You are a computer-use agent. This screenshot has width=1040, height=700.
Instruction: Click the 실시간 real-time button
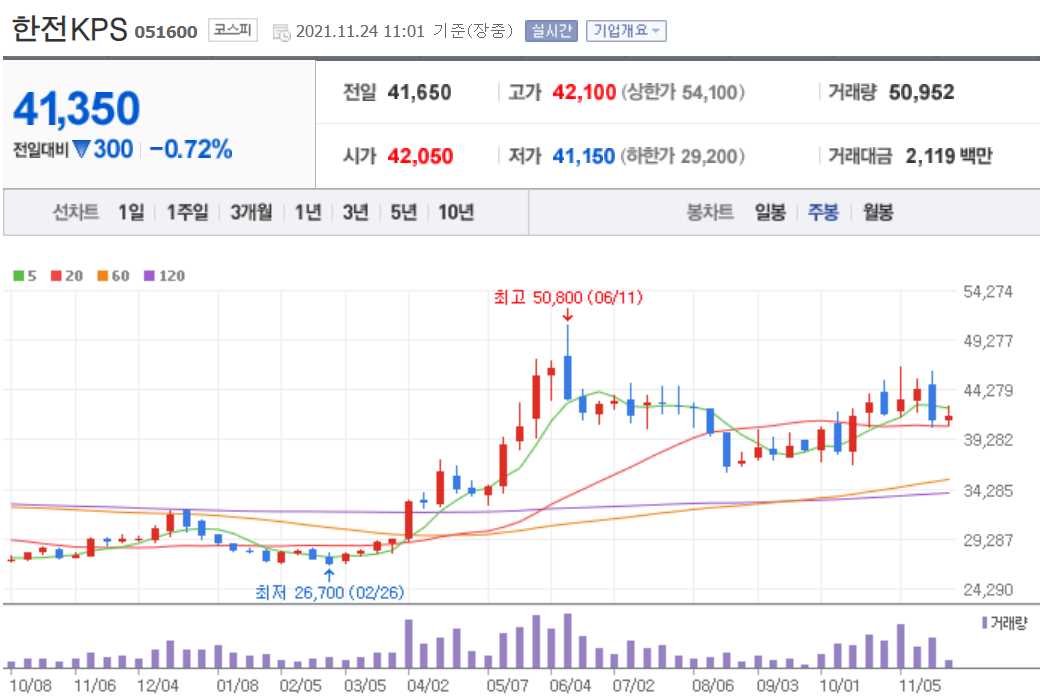coord(551,31)
